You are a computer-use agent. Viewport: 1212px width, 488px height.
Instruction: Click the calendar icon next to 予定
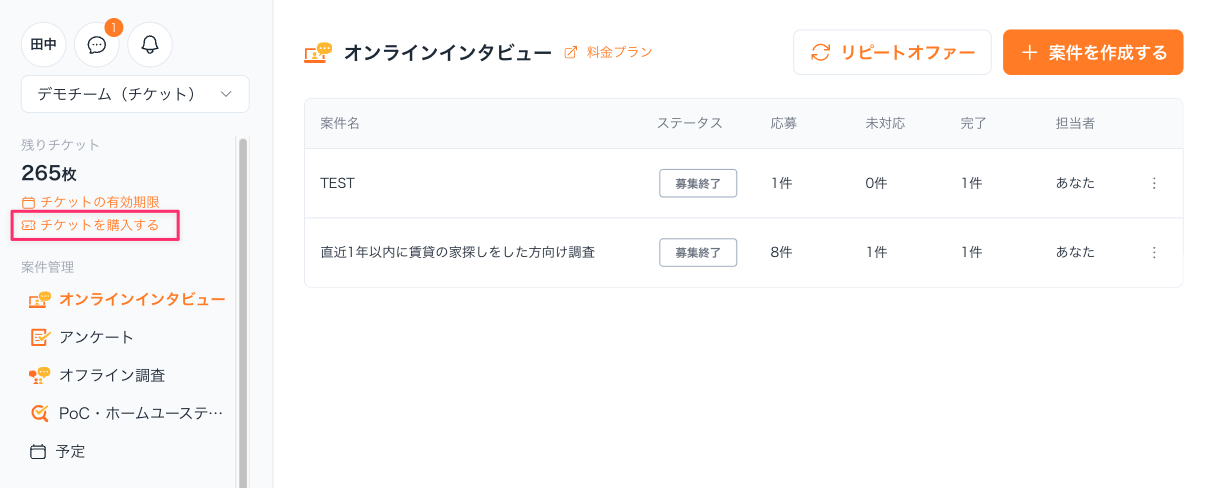point(39,452)
